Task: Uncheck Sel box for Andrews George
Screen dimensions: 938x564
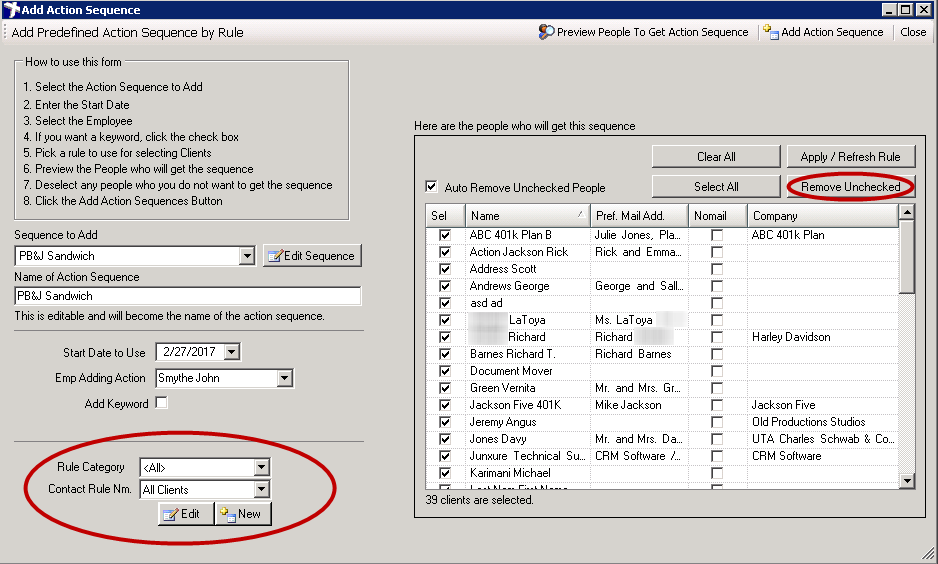Action: pos(445,286)
